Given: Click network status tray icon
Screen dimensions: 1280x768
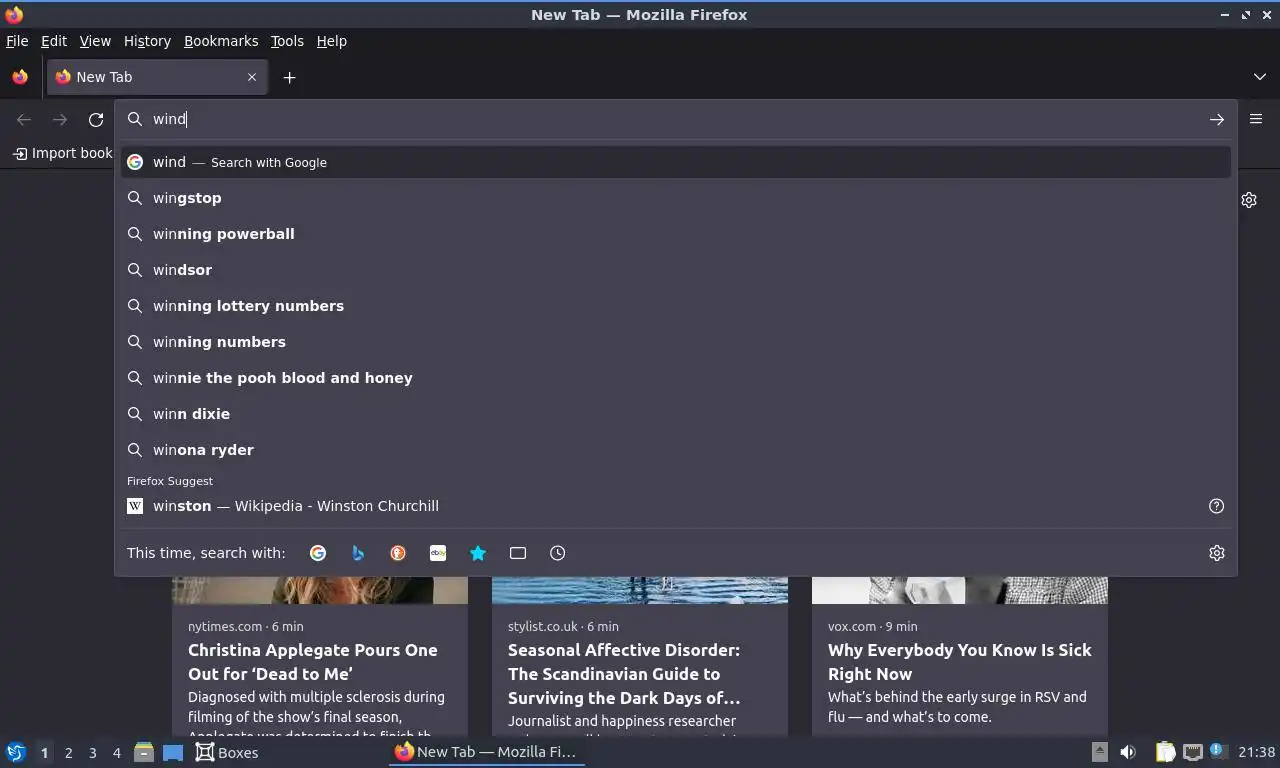Looking at the screenshot, I should [1192, 752].
